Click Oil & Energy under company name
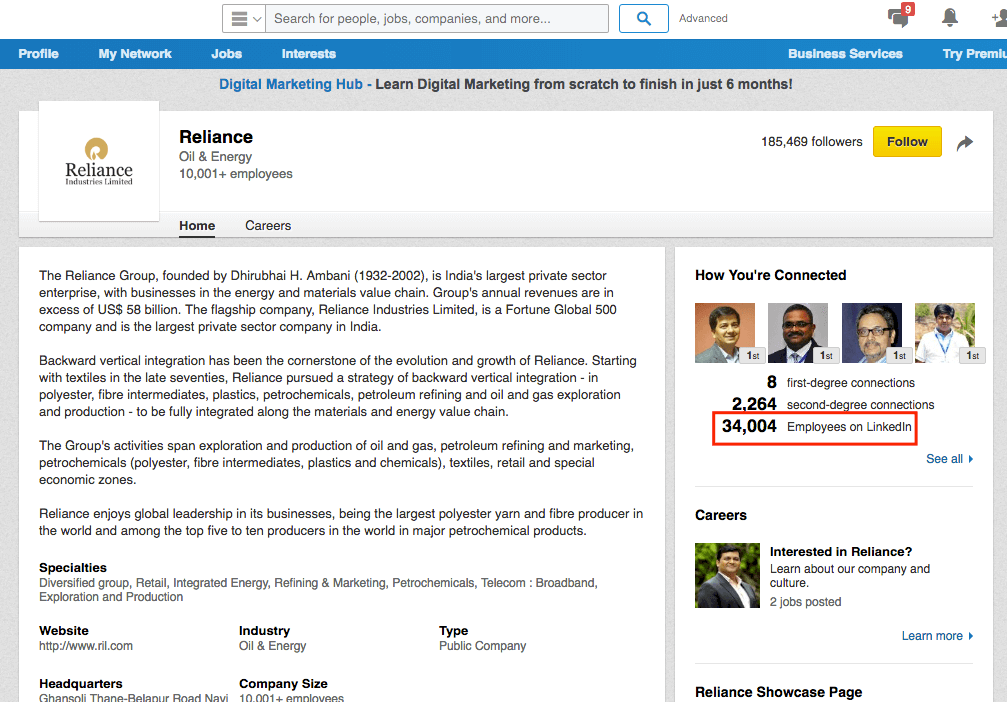The image size is (1007, 702). pos(215,157)
